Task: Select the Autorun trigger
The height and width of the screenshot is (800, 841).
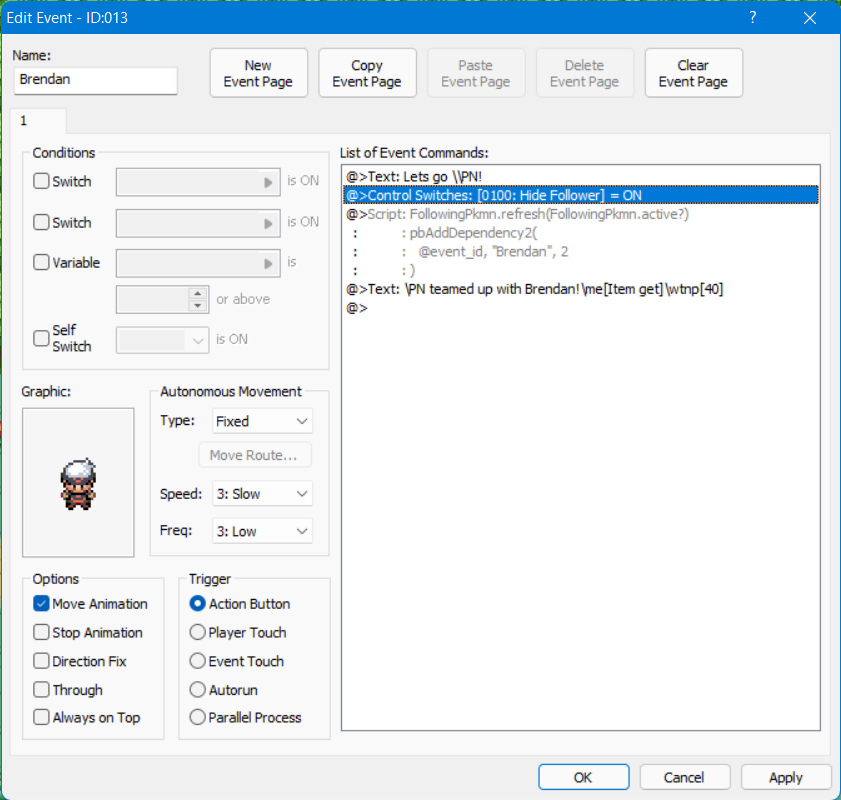Action: (x=198, y=690)
